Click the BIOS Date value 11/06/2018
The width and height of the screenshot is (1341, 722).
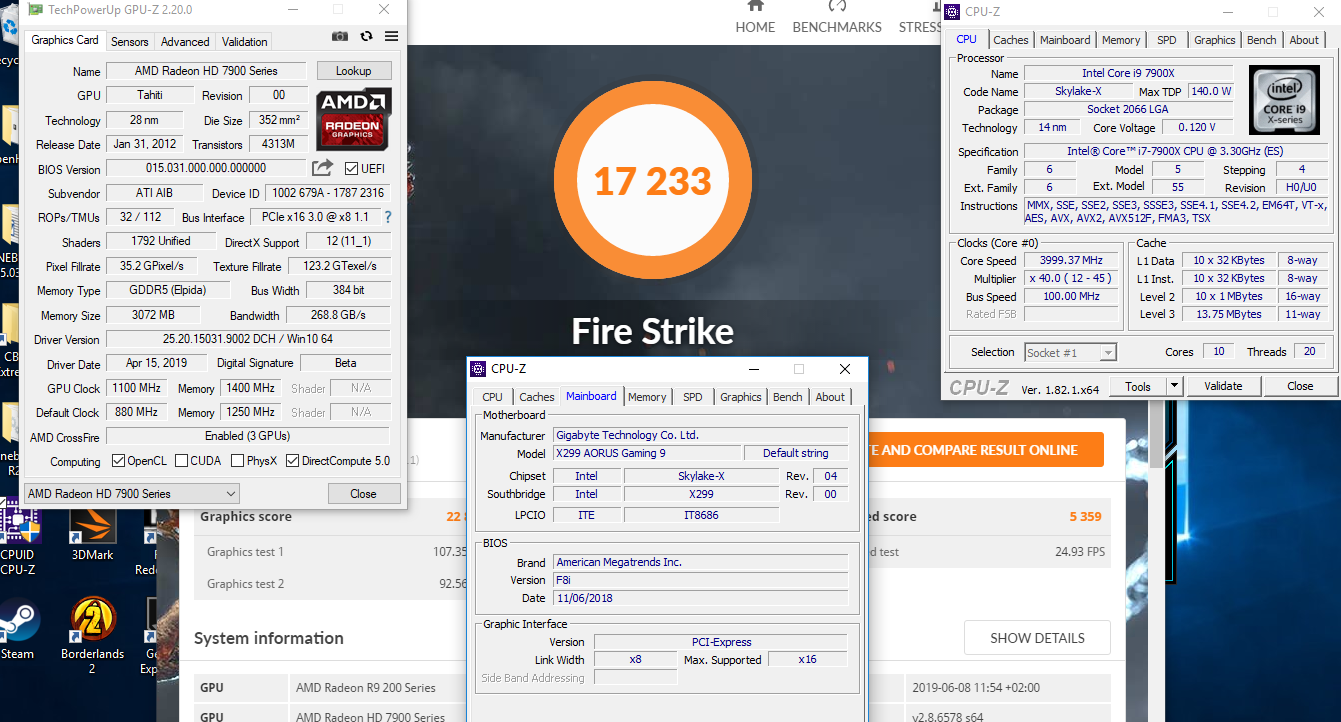click(x=700, y=598)
